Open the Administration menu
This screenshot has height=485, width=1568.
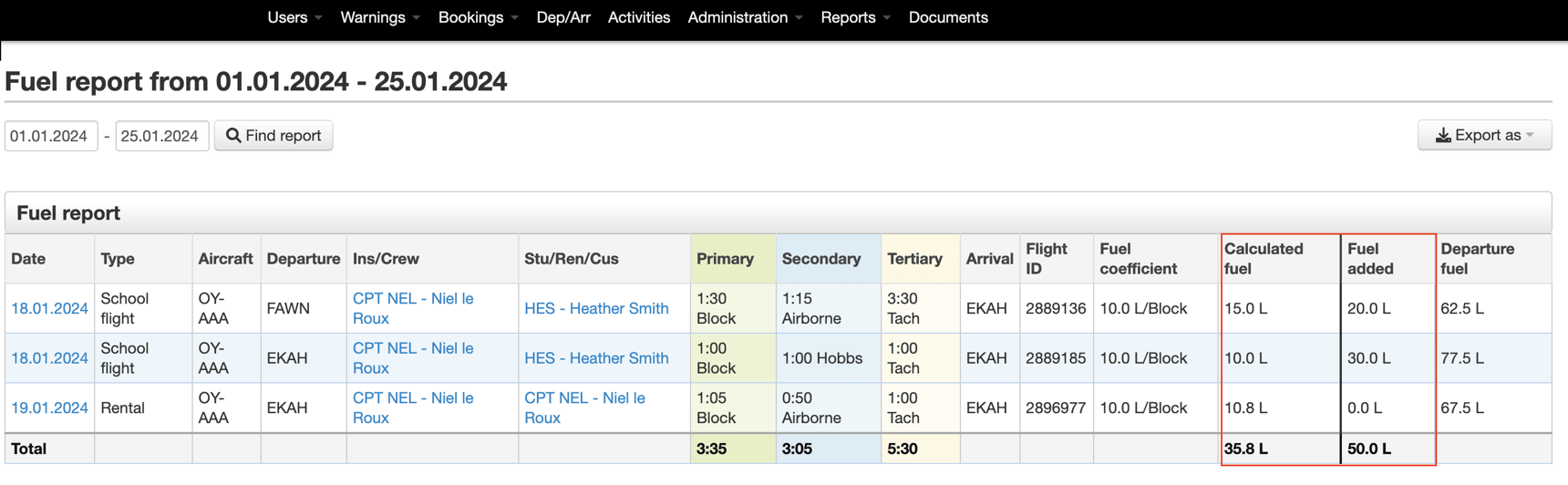744,17
